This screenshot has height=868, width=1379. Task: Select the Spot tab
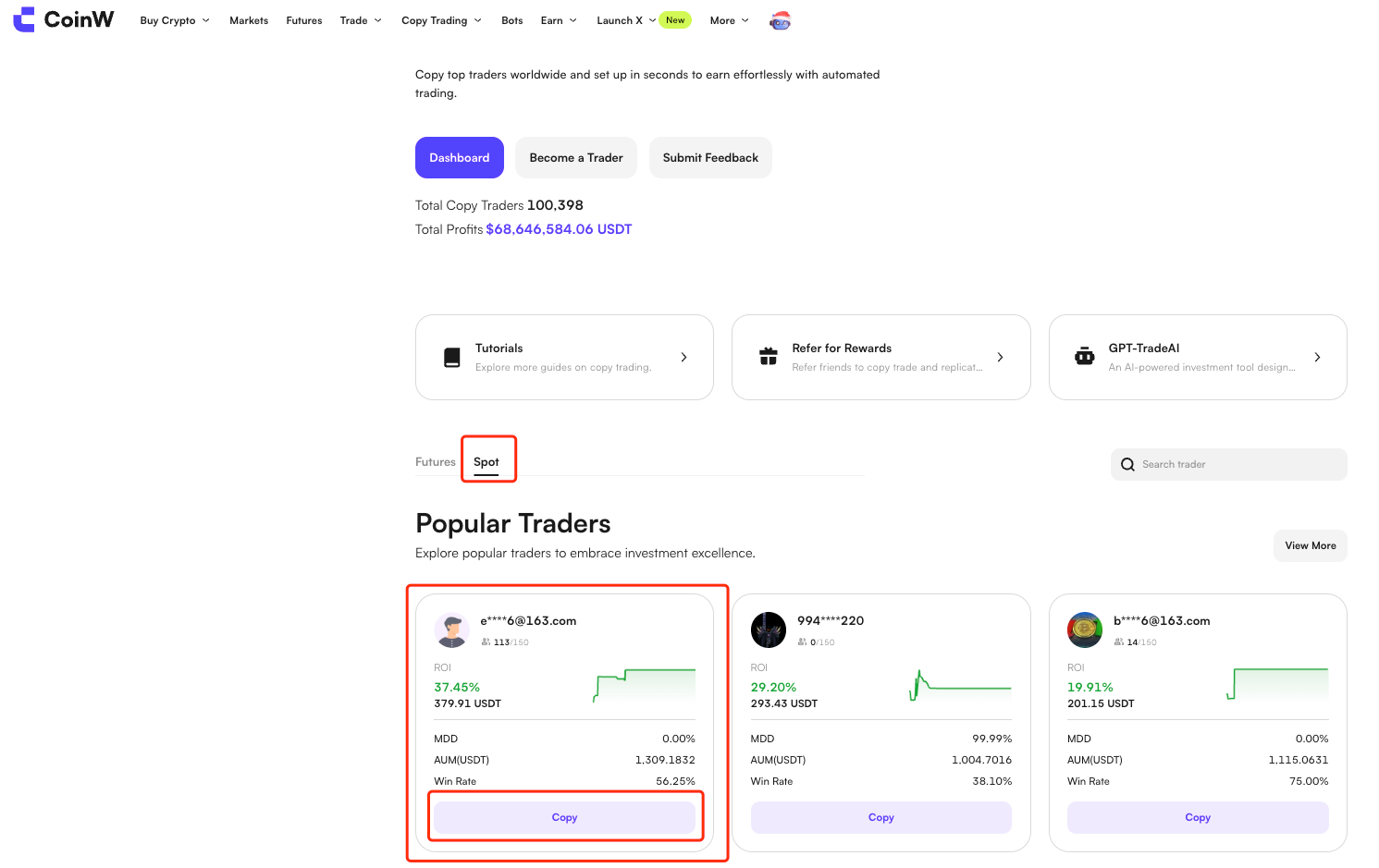coord(486,462)
